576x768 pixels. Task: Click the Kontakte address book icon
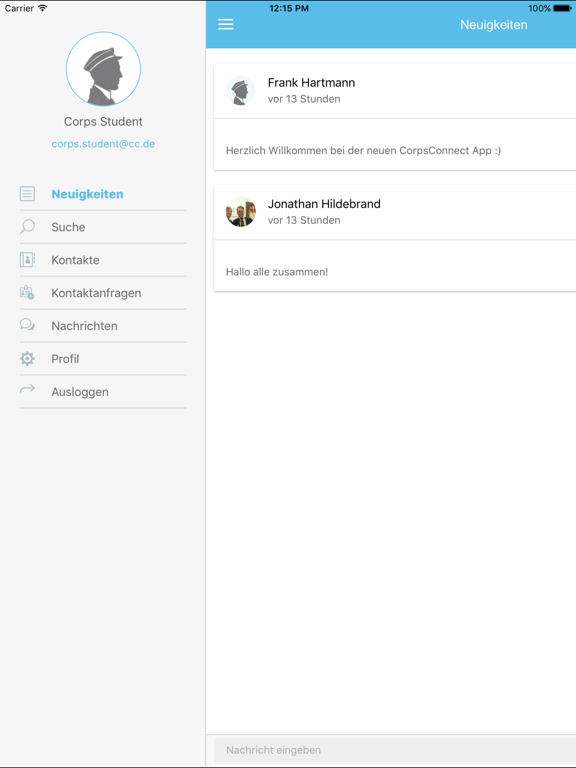pyautogui.click(x=27, y=260)
